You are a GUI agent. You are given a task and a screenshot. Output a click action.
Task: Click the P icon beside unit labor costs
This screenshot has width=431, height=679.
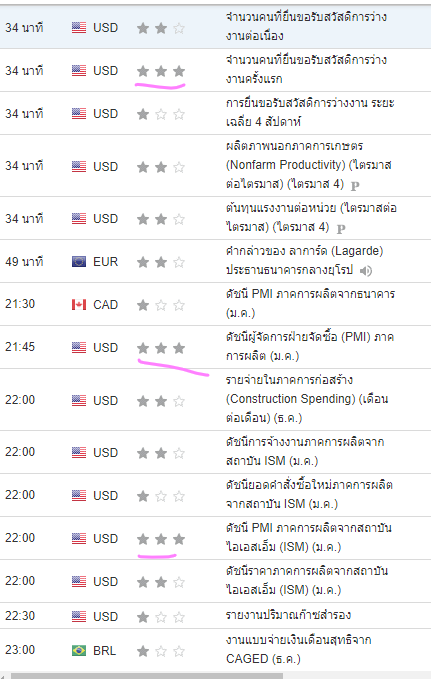pyautogui.click(x=341, y=228)
